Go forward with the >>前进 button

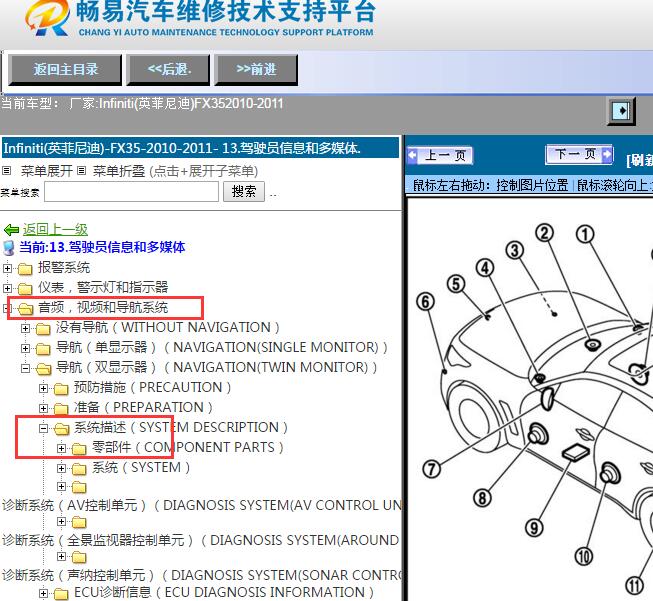256,69
